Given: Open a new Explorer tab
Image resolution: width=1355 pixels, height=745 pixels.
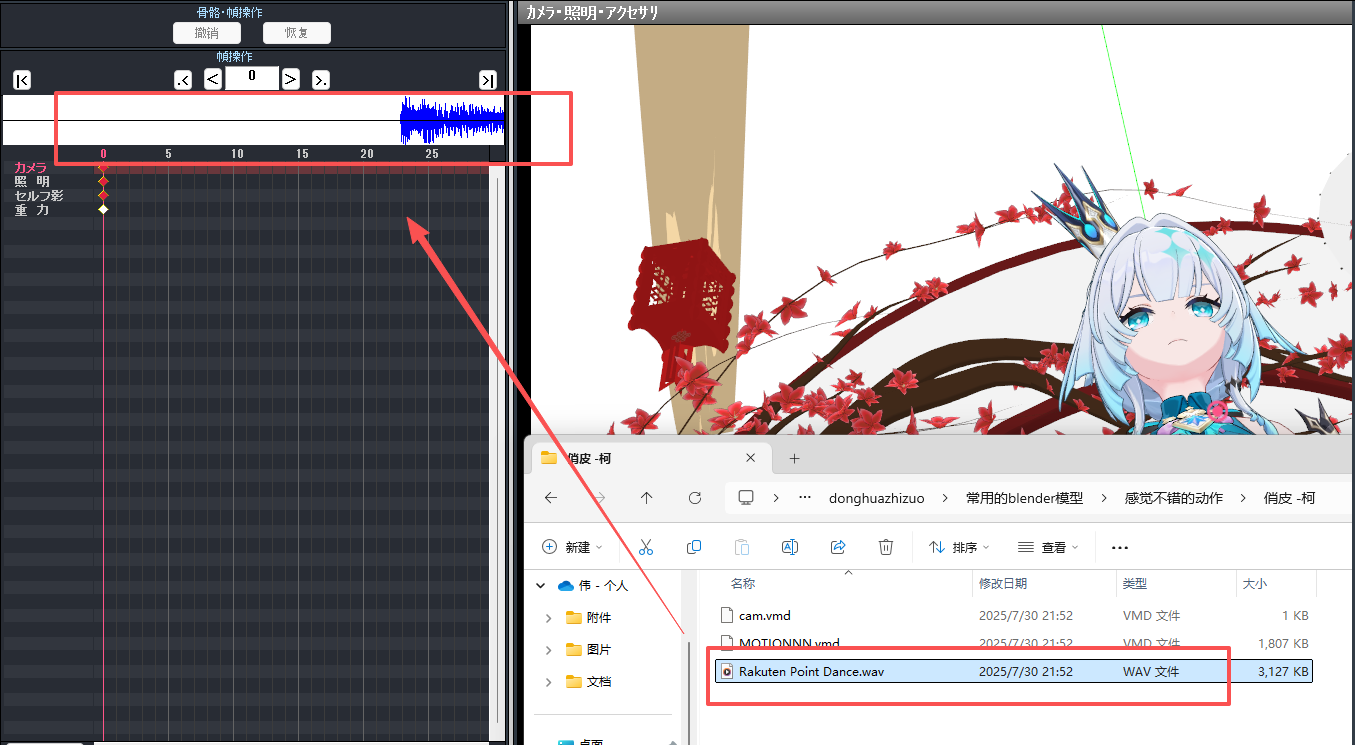Looking at the screenshot, I should 795,458.
